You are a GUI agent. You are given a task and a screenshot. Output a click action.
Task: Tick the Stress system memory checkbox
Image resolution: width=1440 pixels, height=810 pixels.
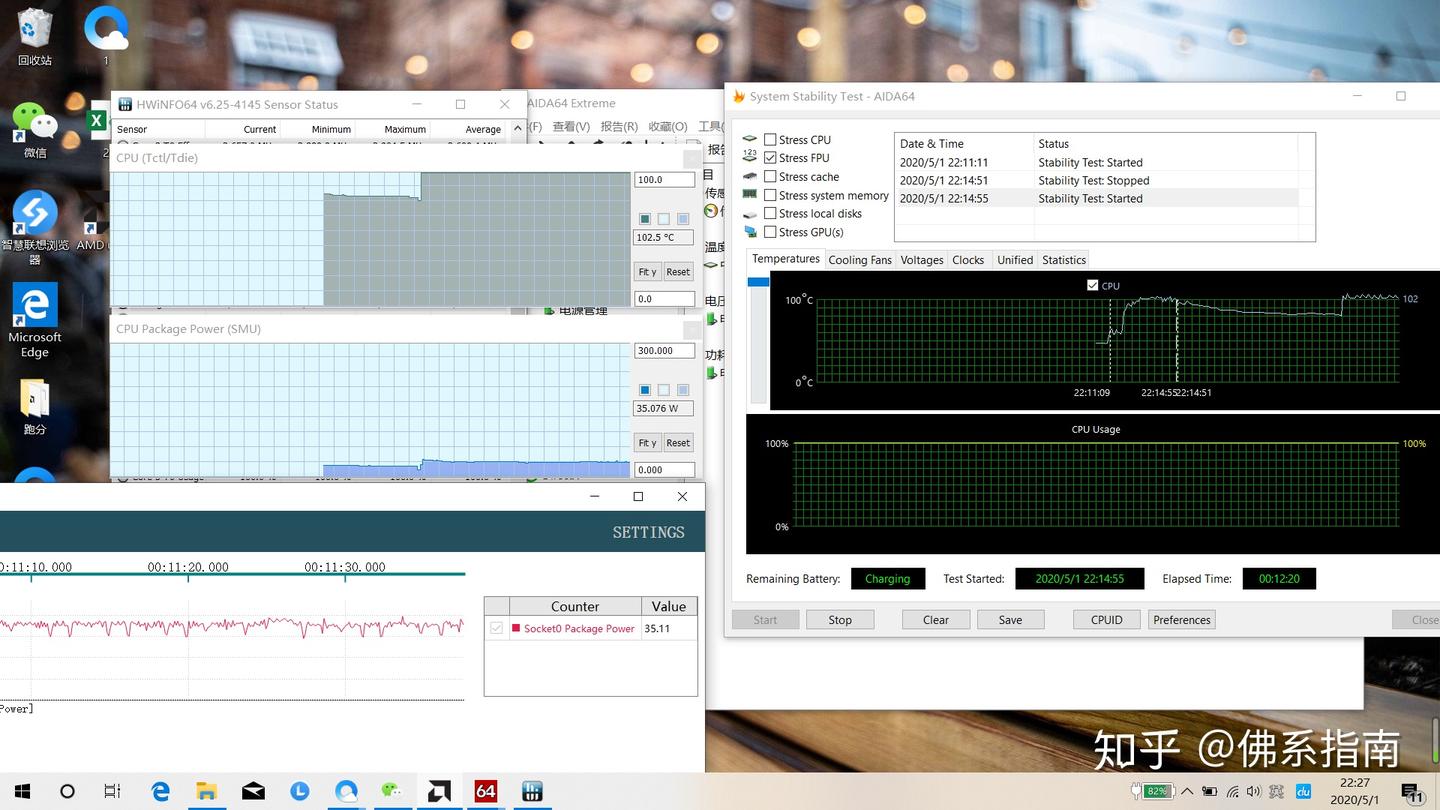click(770, 196)
